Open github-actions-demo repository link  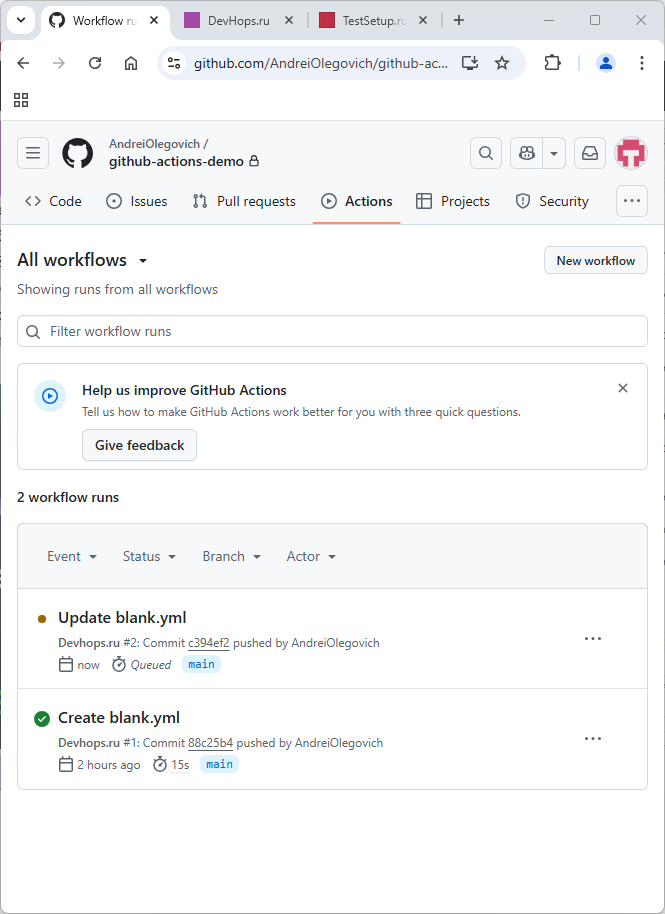coord(177,161)
